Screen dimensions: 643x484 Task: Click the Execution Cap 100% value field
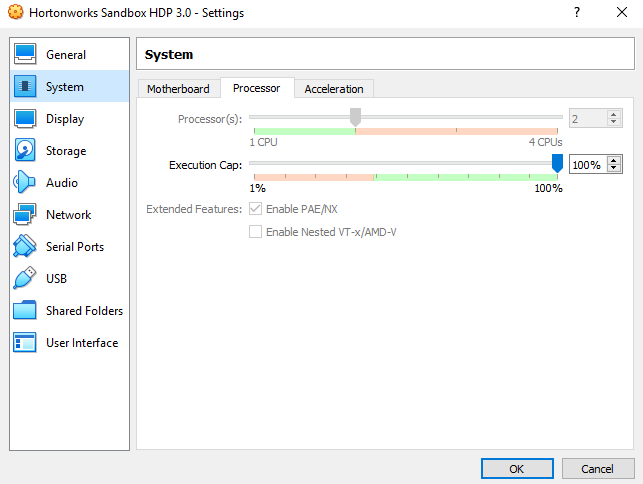[x=588, y=164]
